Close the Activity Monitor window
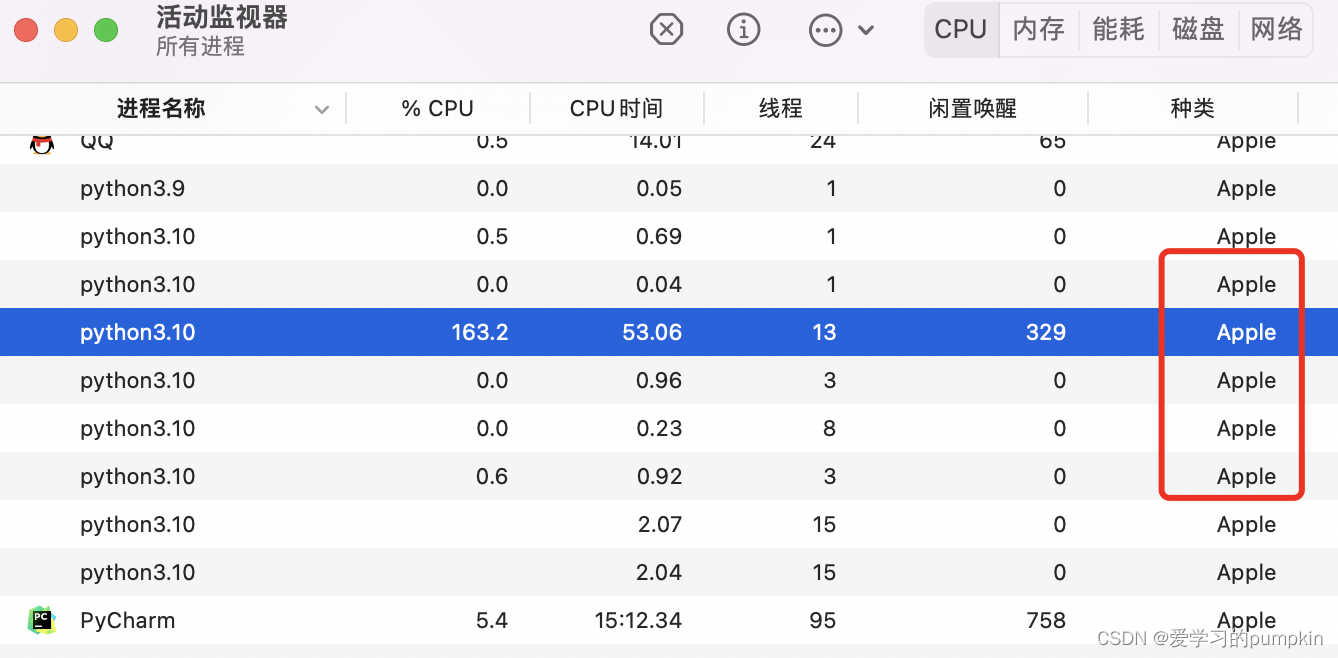 click(x=25, y=30)
